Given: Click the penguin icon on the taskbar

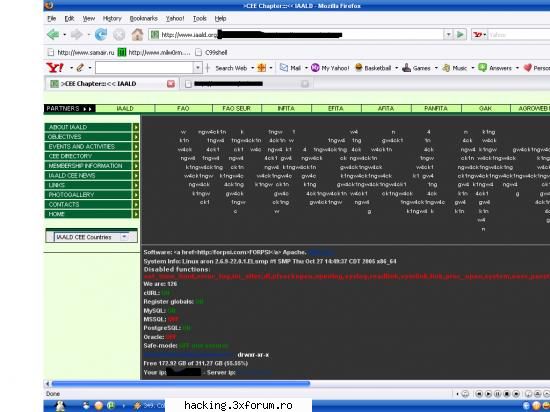Looking at the screenshot, I should [60, 406].
